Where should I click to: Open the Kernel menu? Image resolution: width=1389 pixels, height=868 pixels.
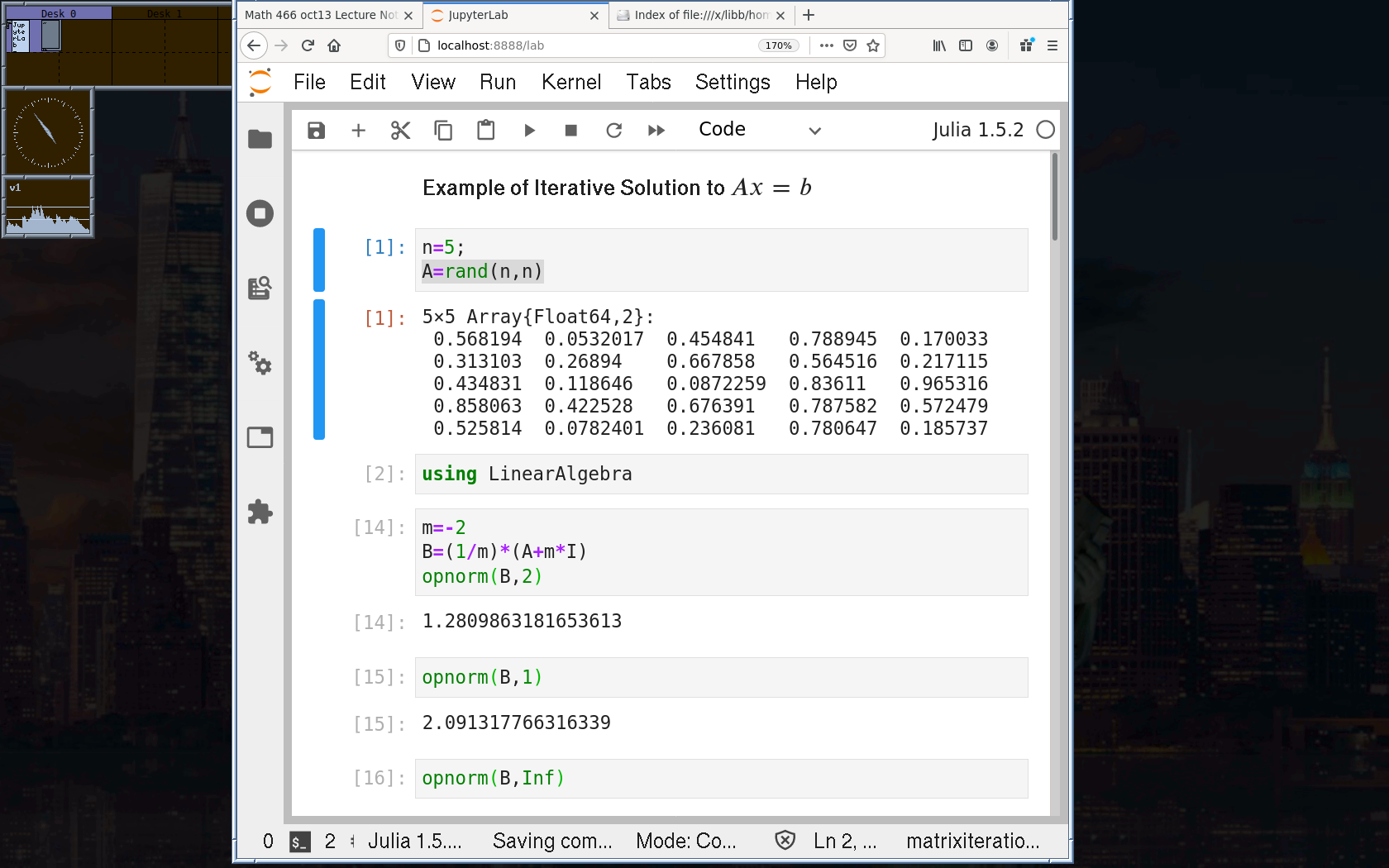pos(570,82)
